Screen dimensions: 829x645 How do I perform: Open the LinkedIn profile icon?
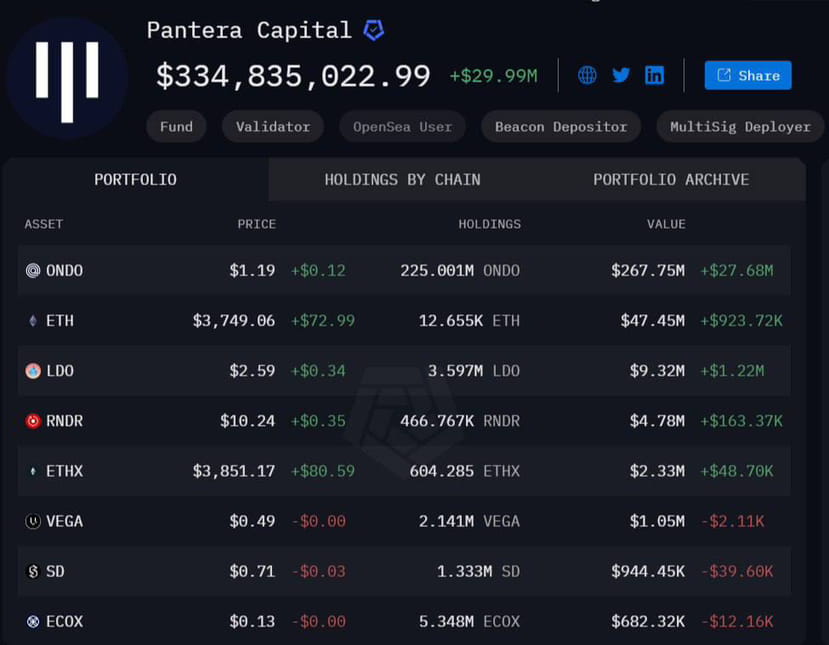pos(655,75)
